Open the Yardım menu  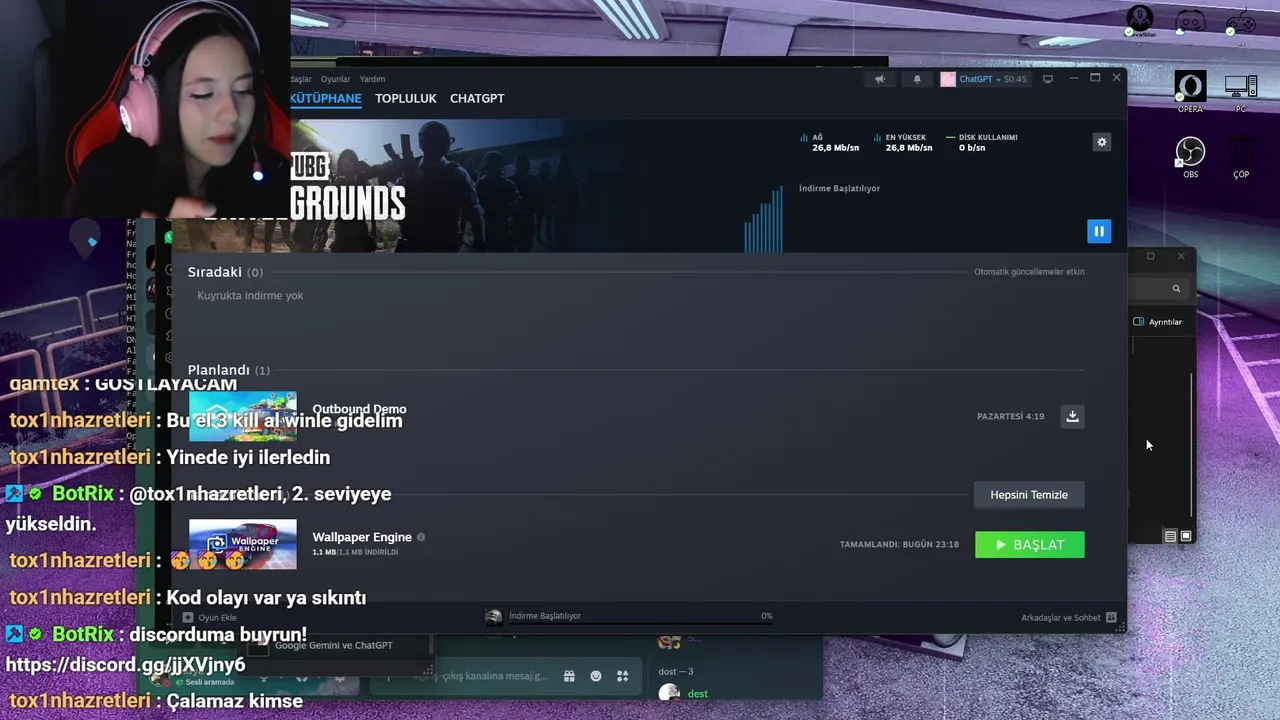pos(372,79)
